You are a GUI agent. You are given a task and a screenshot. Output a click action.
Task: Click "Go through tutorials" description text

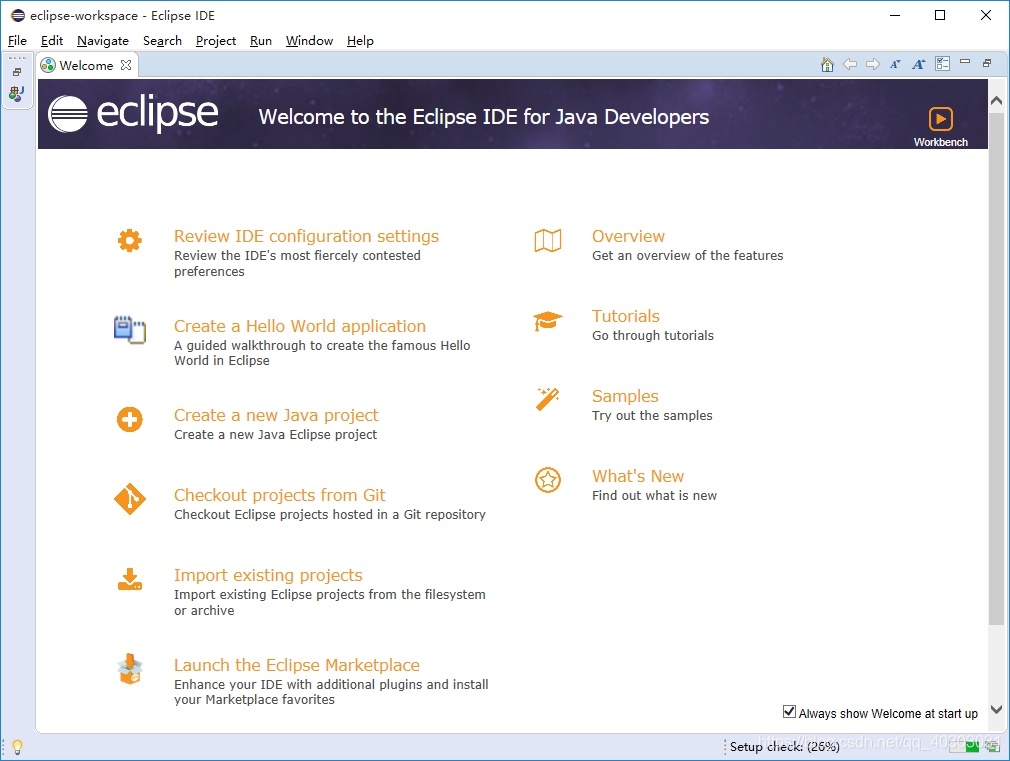click(653, 336)
